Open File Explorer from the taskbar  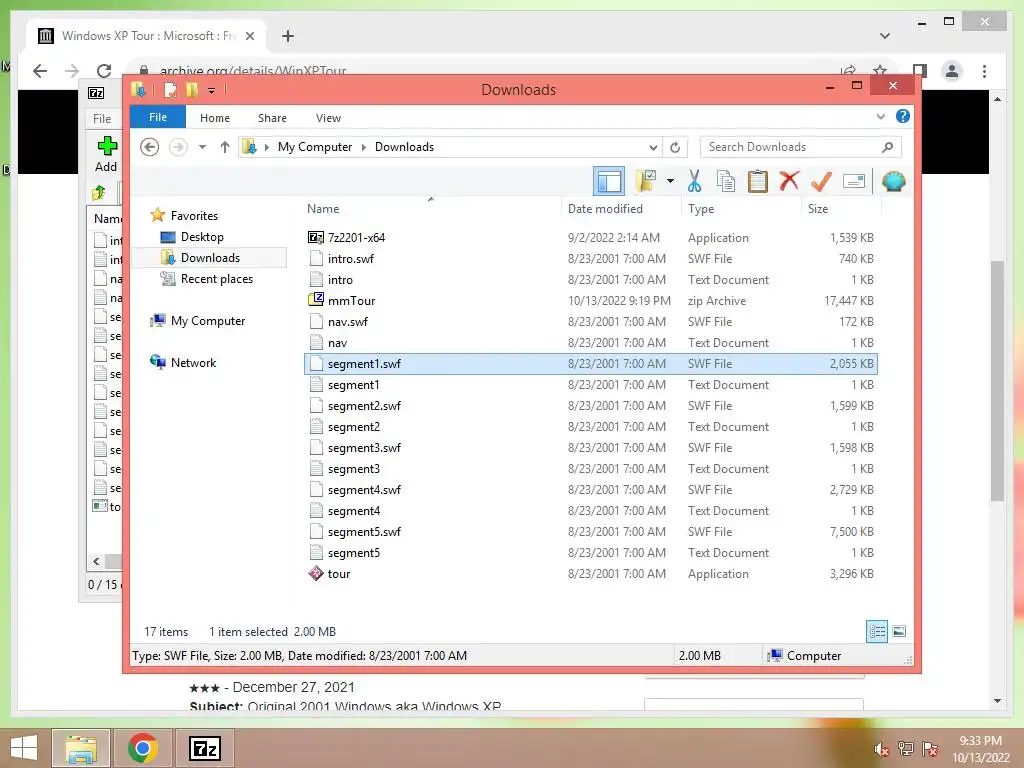pyautogui.click(x=81, y=748)
